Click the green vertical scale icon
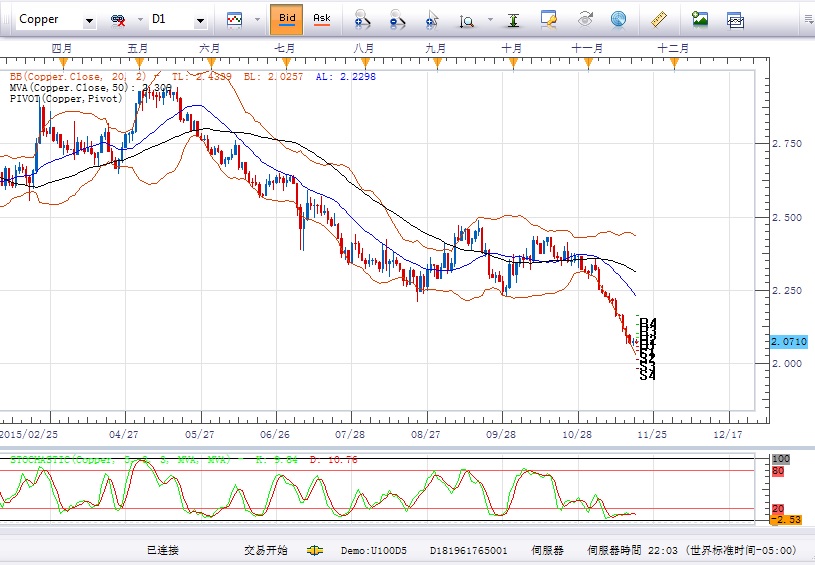Screen dimensions: 815x565 click(x=512, y=19)
